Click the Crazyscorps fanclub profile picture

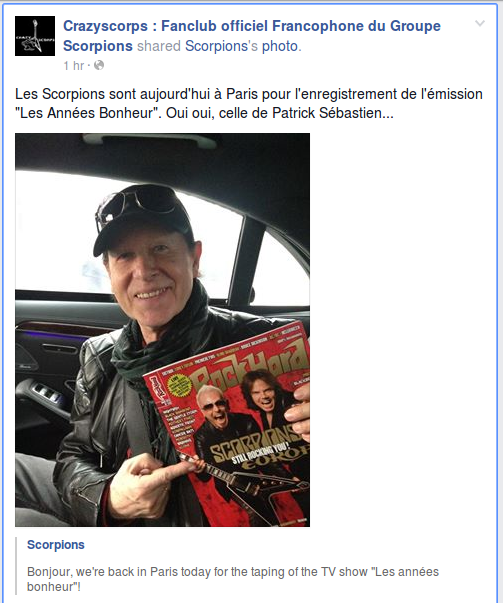pyautogui.click(x=35, y=36)
